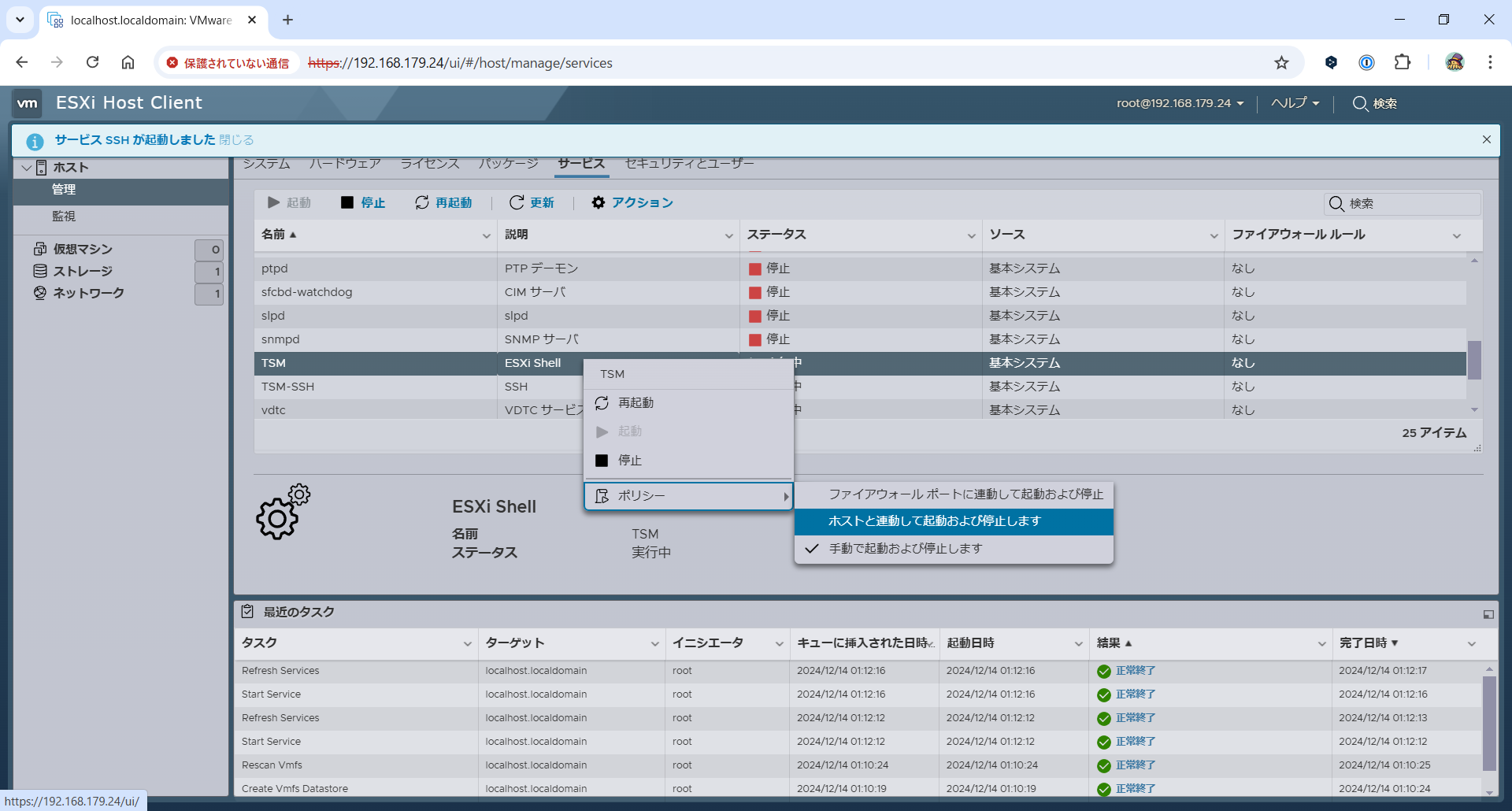Open the ステータス column dropdown arrow
This screenshot has width=1512, height=811.
click(x=971, y=235)
